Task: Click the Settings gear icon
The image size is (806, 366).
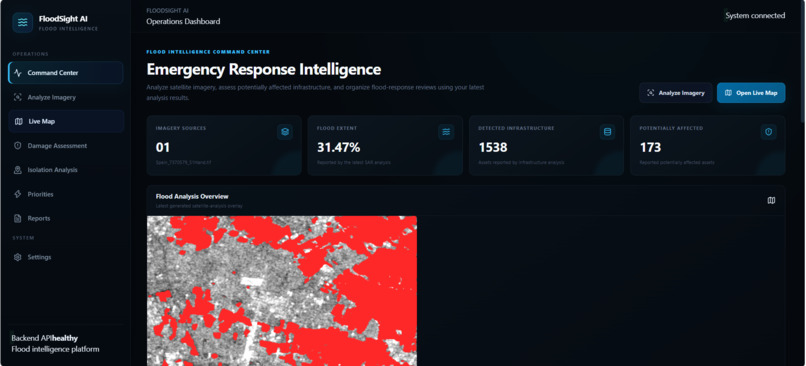Action: [x=18, y=257]
